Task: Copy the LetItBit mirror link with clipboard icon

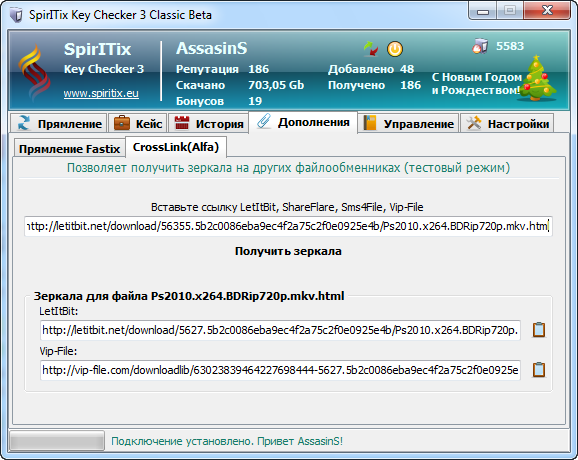Action: (x=539, y=330)
